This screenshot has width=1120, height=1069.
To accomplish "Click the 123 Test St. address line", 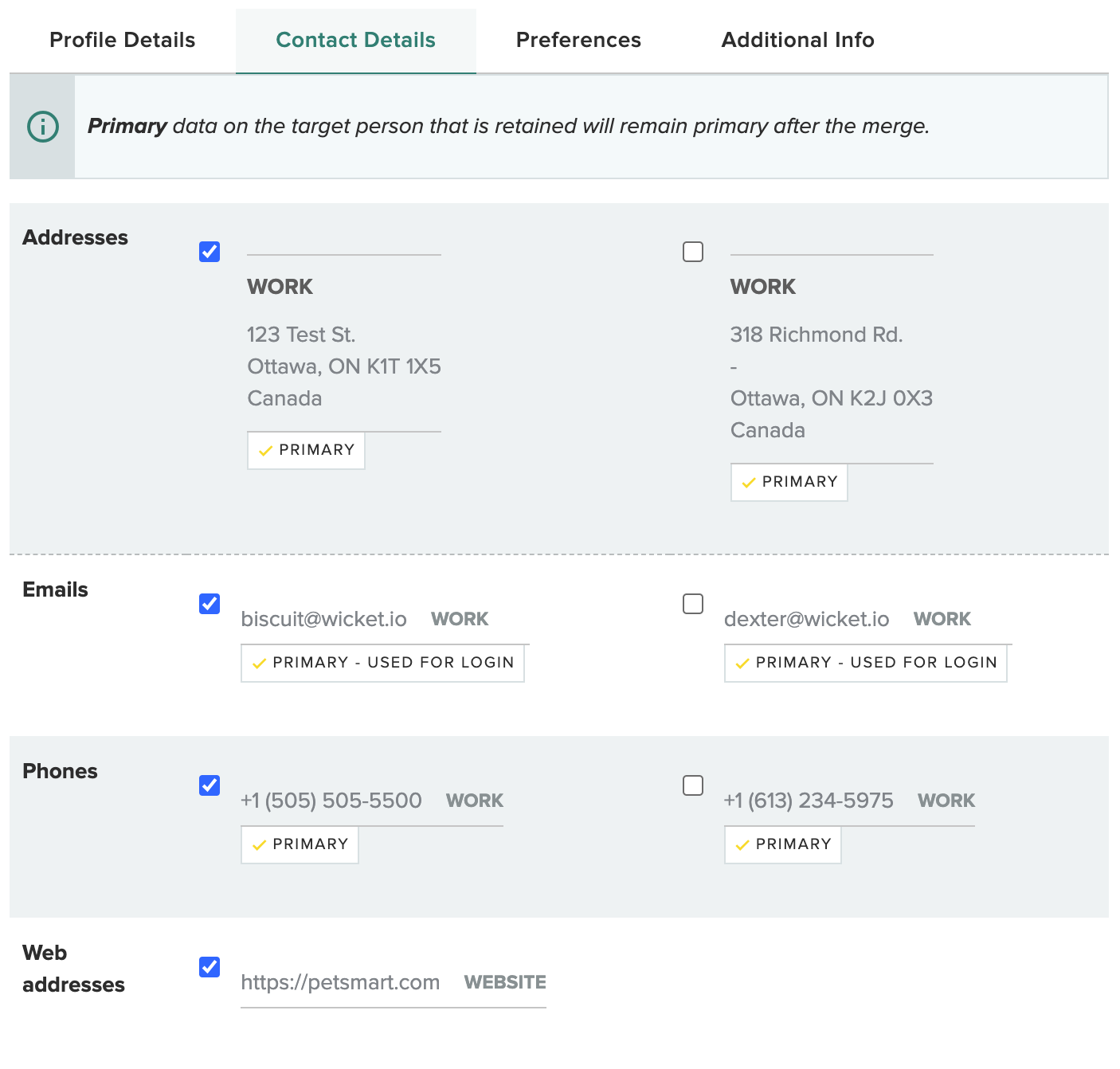I will (301, 335).
